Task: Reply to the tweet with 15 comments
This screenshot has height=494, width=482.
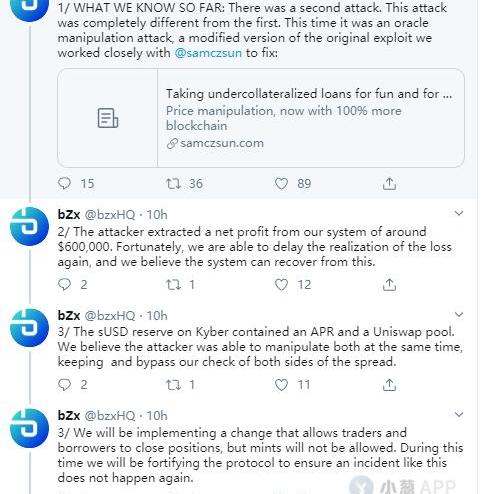Action: point(64,183)
